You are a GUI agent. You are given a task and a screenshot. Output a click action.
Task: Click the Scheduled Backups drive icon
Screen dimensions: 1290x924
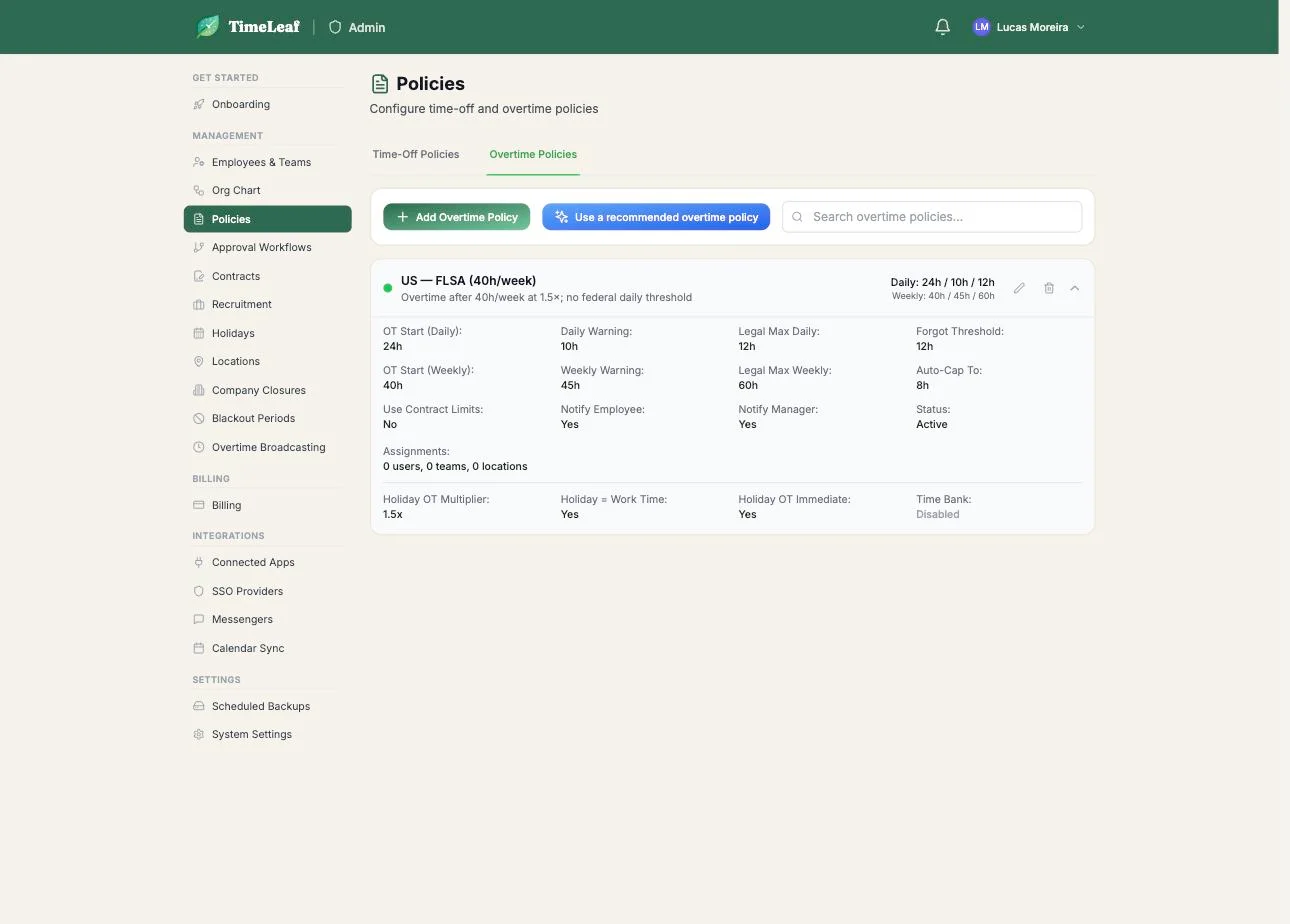coord(199,706)
